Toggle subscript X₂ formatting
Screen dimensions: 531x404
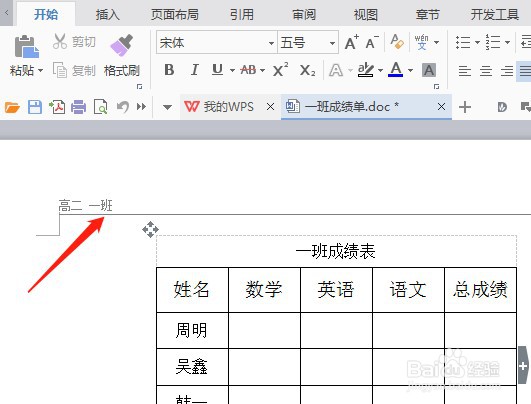click(x=307, y=70)
